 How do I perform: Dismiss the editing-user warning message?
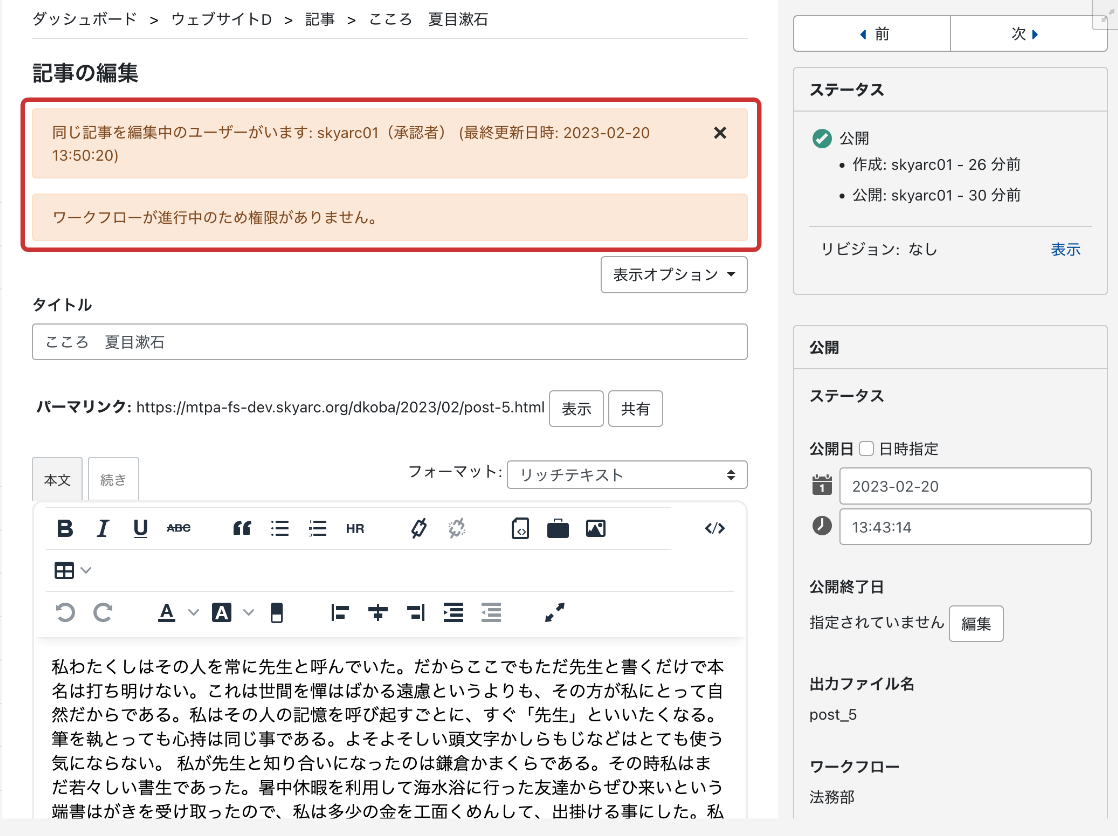click(720, 133)
